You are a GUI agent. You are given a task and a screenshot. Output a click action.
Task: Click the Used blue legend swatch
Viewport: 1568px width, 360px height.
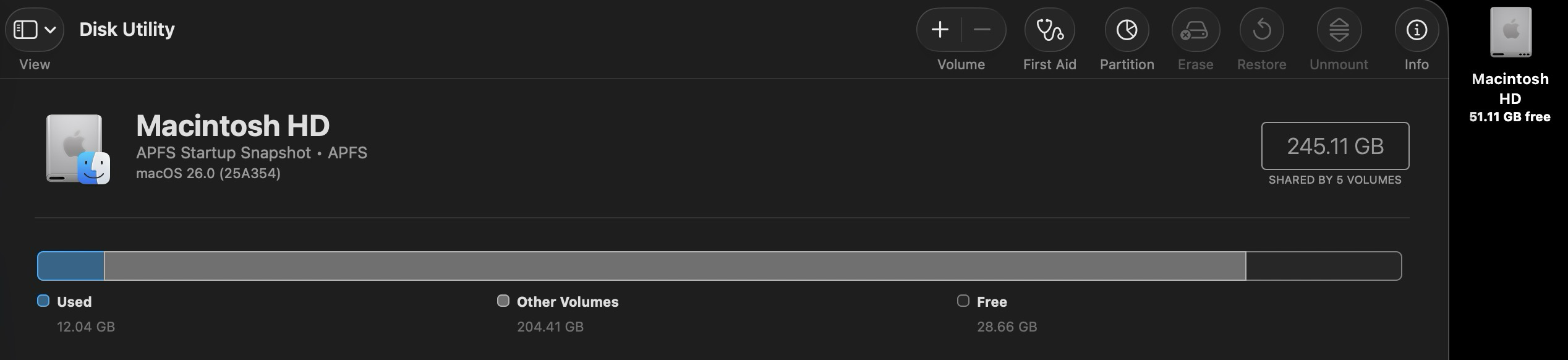point(43,301)
